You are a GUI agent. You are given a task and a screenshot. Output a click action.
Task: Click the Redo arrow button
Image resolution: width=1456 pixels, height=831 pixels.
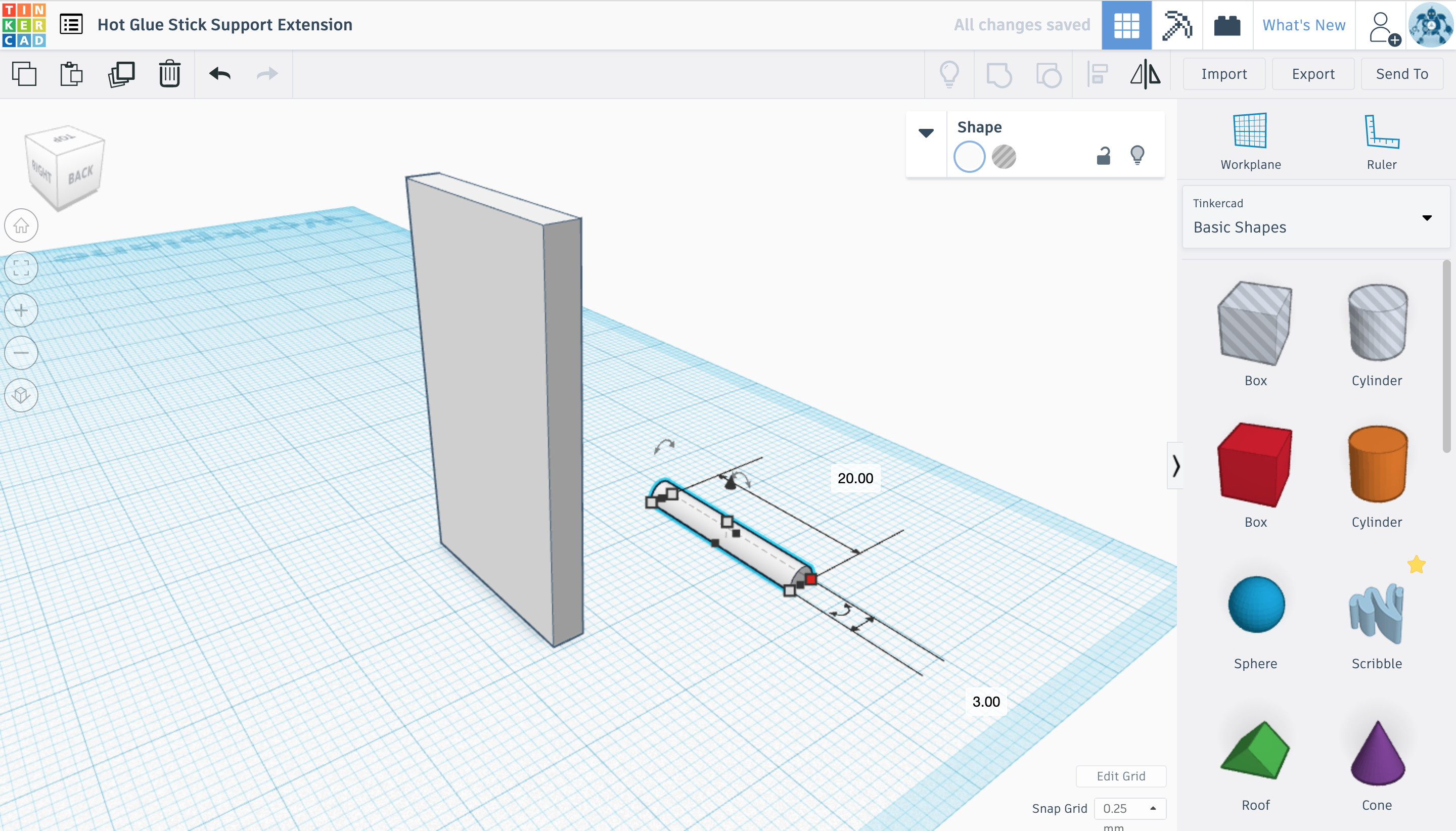click(x=266, y=74)
